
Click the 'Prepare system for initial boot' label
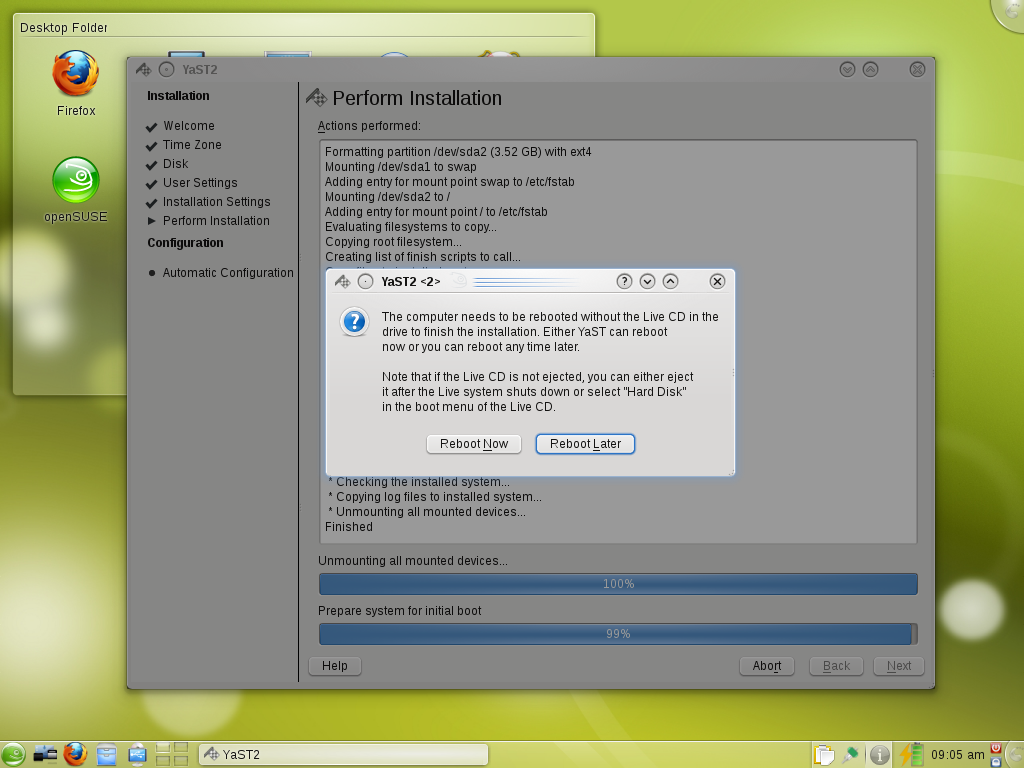tap(399, 611)
